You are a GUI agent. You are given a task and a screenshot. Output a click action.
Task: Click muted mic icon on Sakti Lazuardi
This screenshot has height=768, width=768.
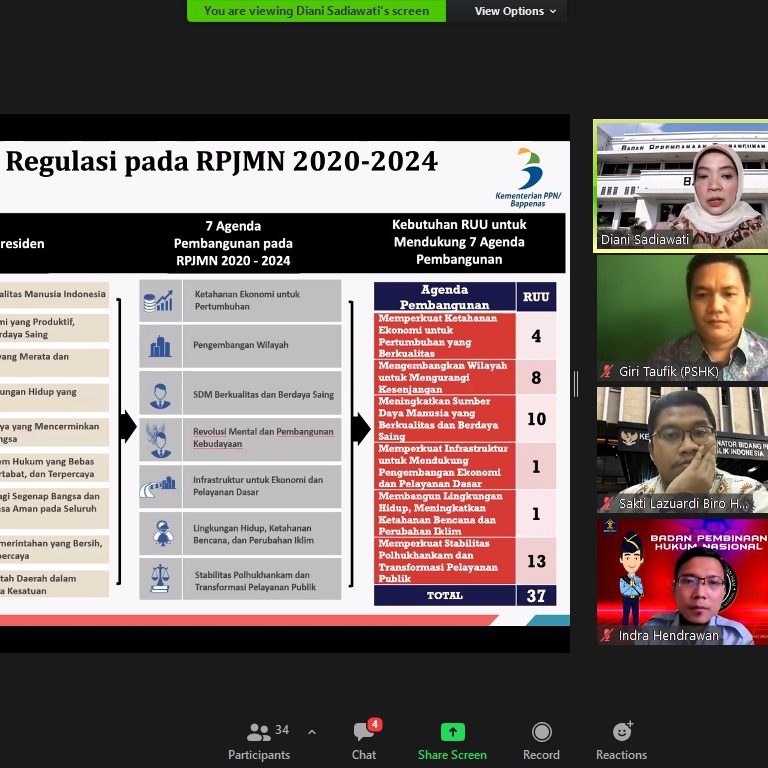606,503
